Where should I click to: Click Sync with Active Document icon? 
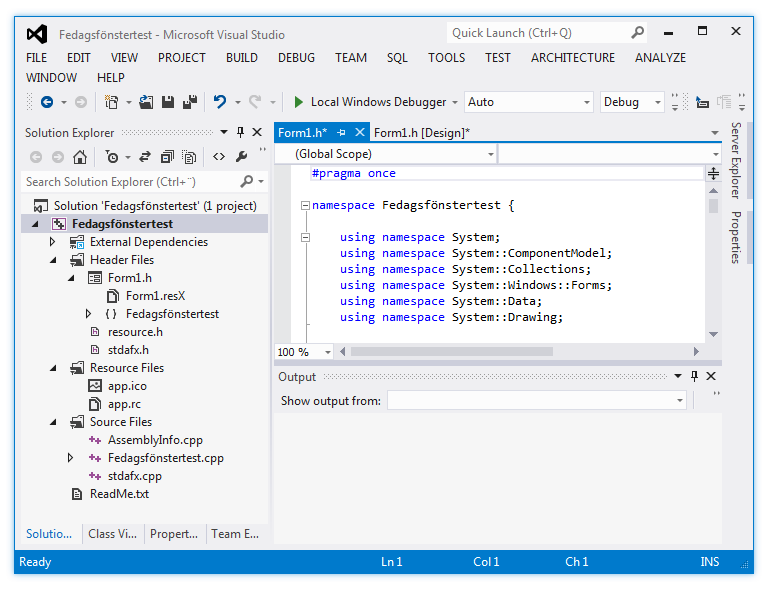pyautogui.click(x=145, y=157)
